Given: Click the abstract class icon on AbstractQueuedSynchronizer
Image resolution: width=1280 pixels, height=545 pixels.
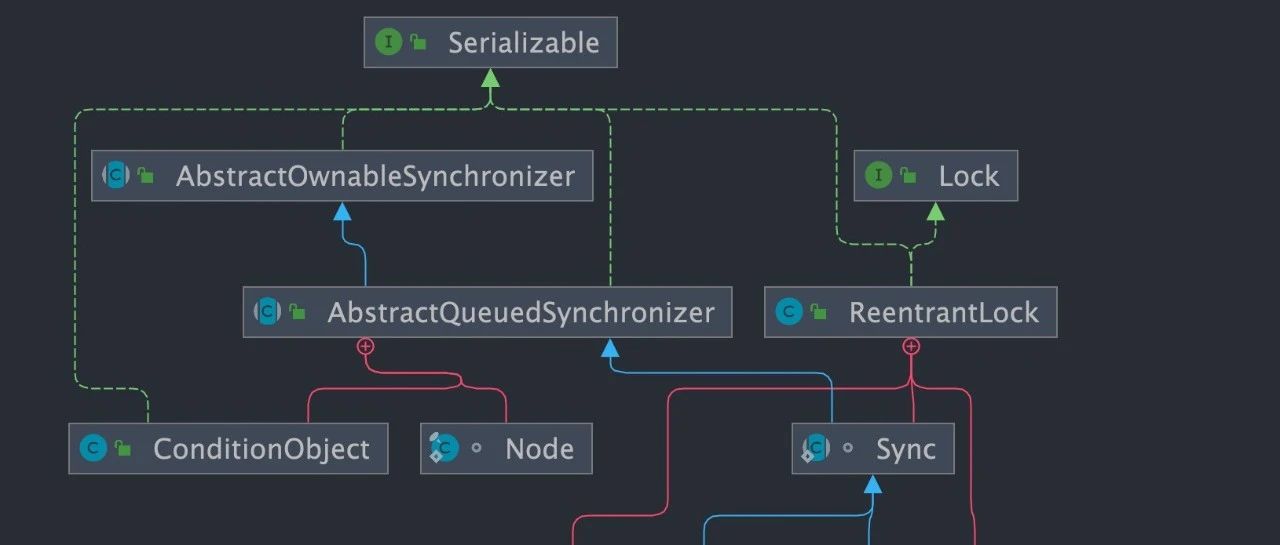Looking at the screenshot, I should coord(268,312).
